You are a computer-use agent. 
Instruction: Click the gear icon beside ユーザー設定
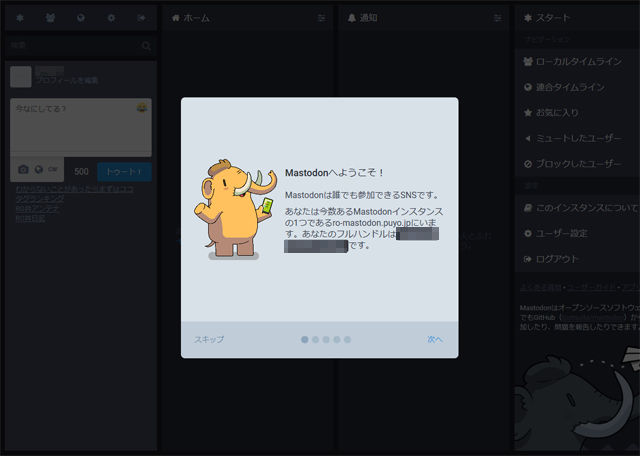coord(528,234)
